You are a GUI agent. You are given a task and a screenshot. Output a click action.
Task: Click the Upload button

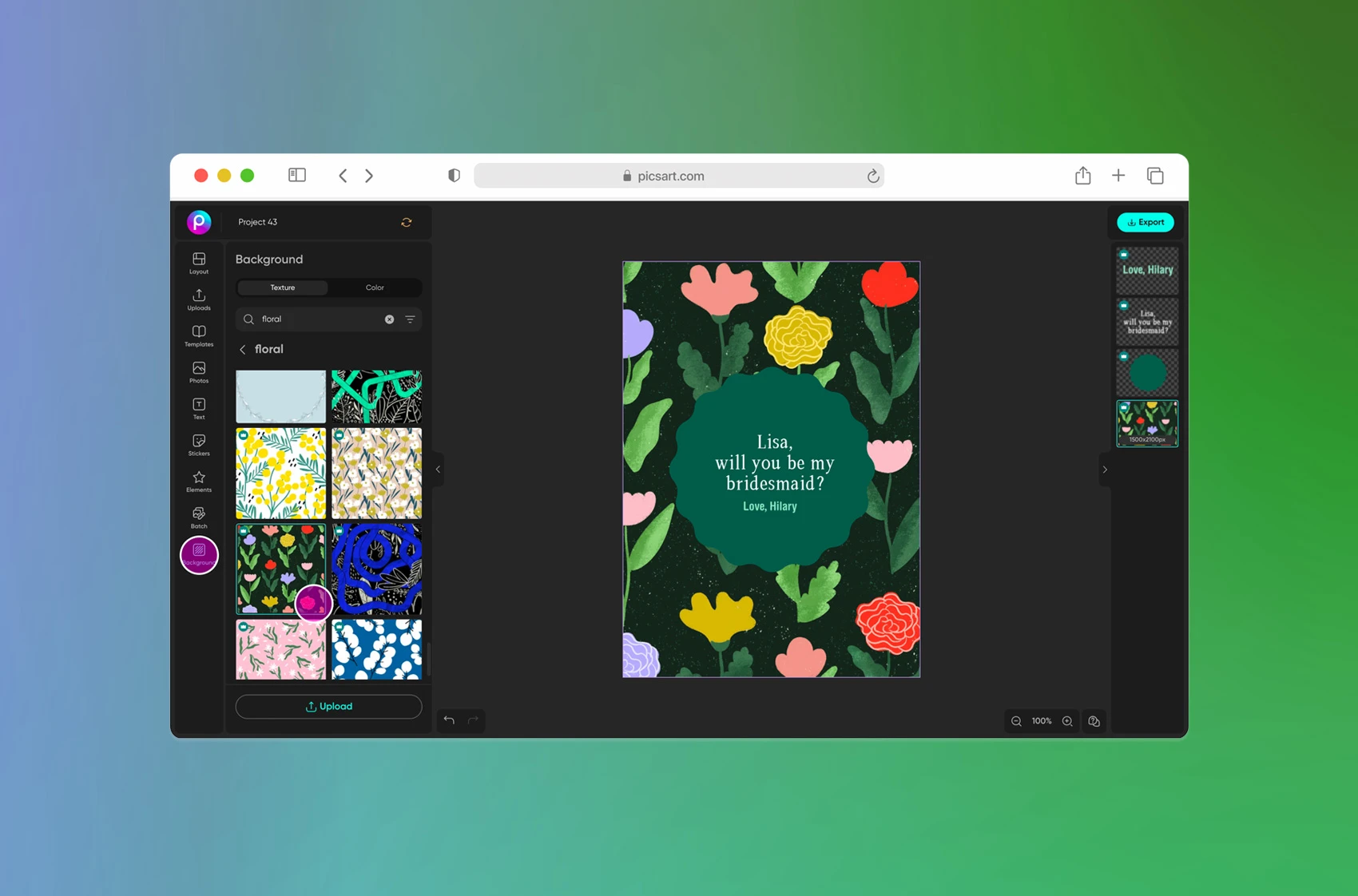click(x=328, y=706)
